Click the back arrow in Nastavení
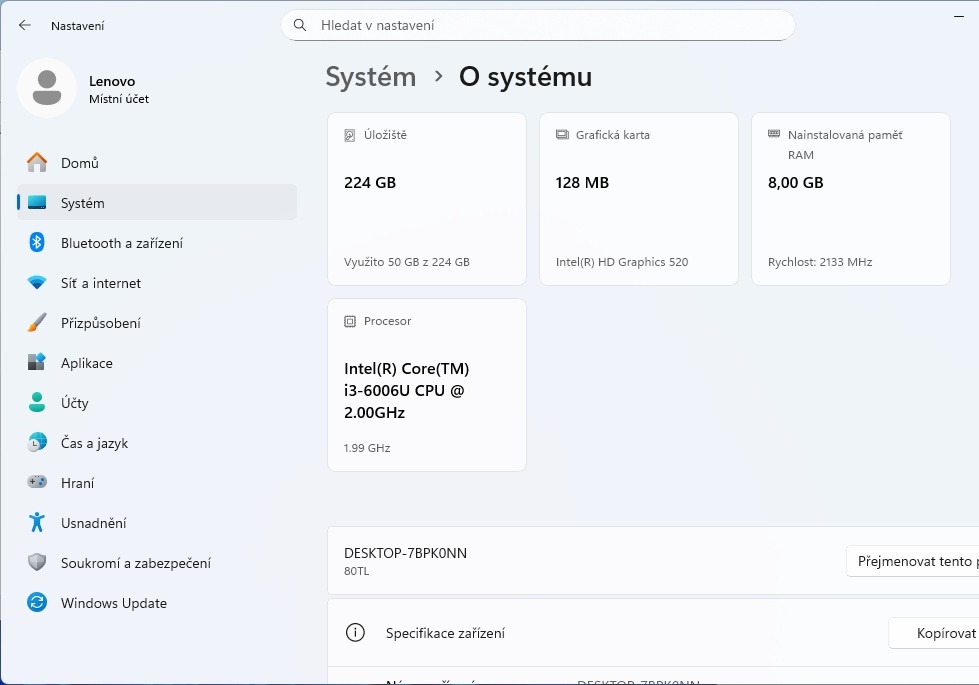Viewport: 979px width, 685px height. (25, 25)
